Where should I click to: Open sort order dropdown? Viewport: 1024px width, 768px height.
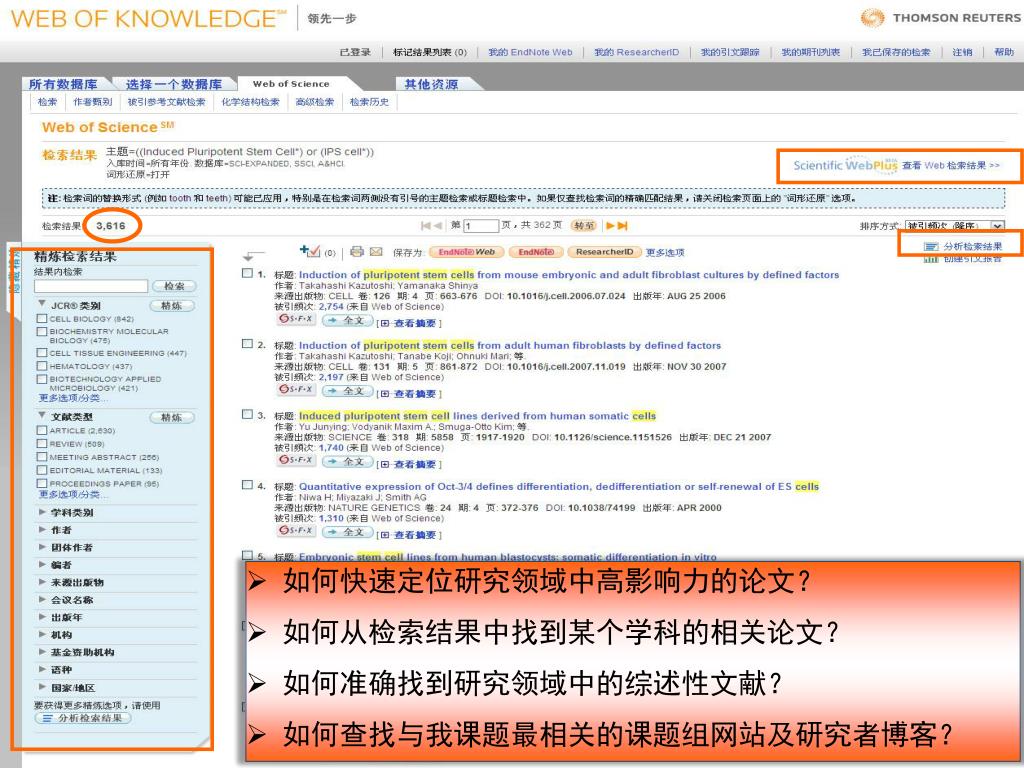coord(954,226)
